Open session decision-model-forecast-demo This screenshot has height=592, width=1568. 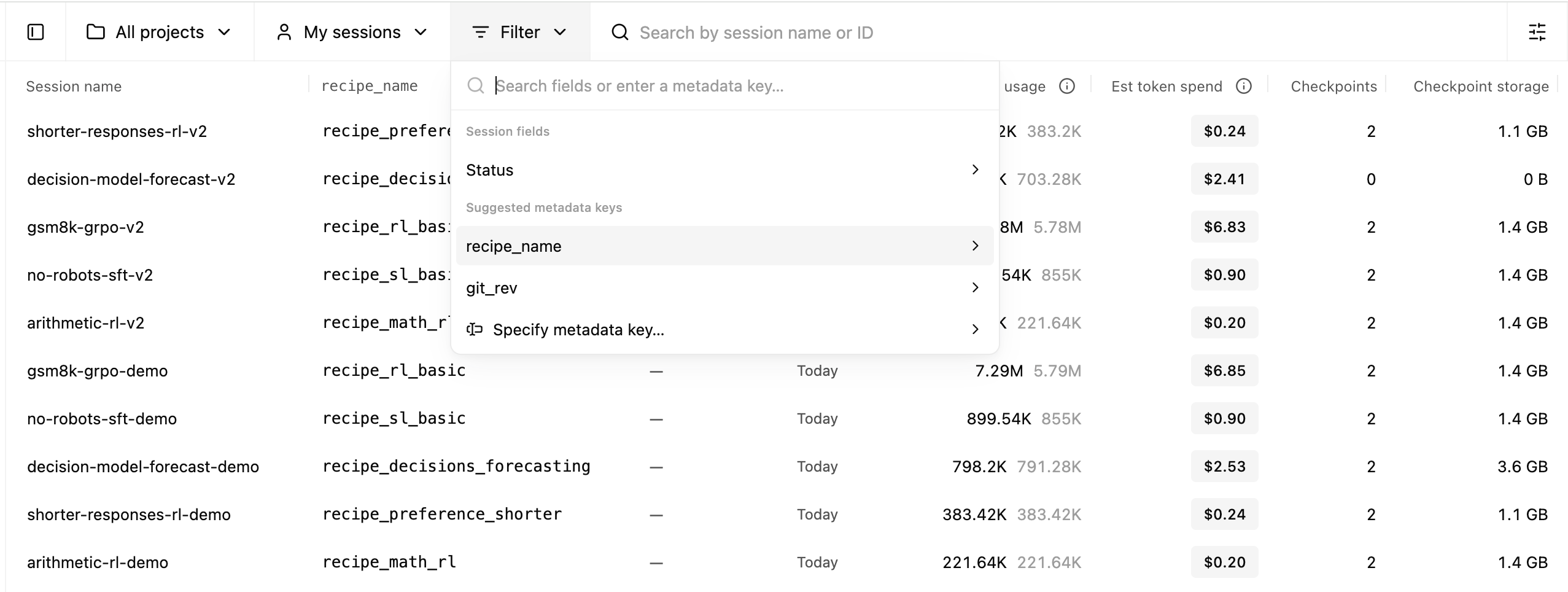pyautogui.click(x=143, y=467)
